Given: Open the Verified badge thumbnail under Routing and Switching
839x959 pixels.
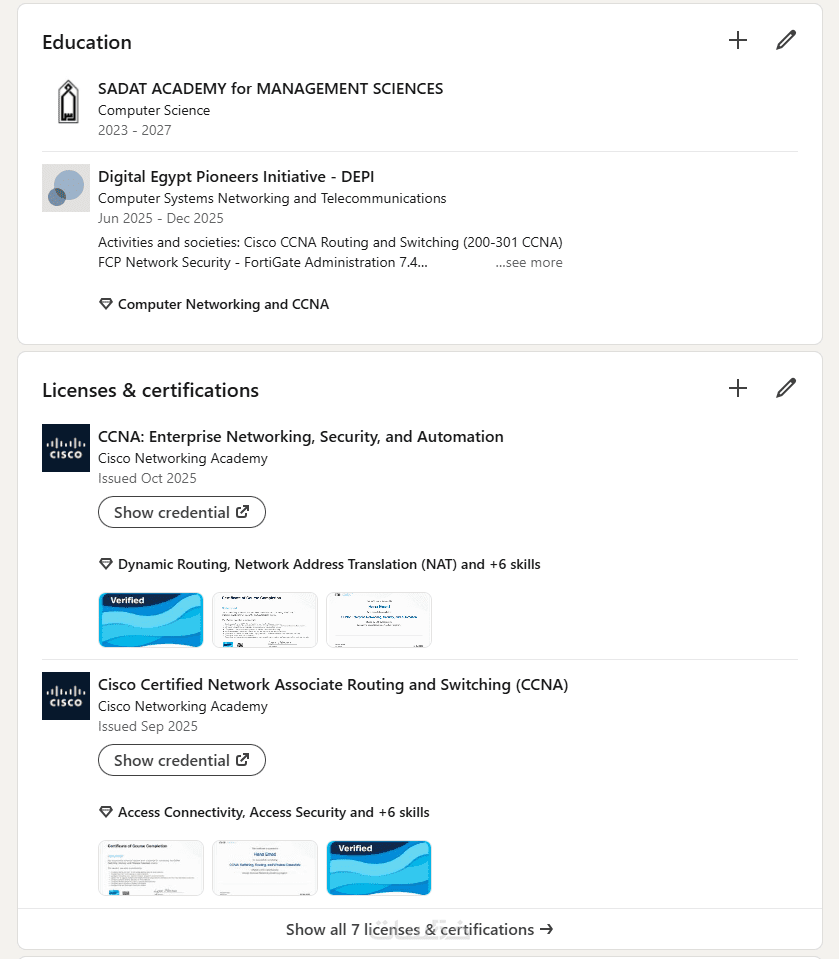Looking at the screenshot, I should (379, 868).
